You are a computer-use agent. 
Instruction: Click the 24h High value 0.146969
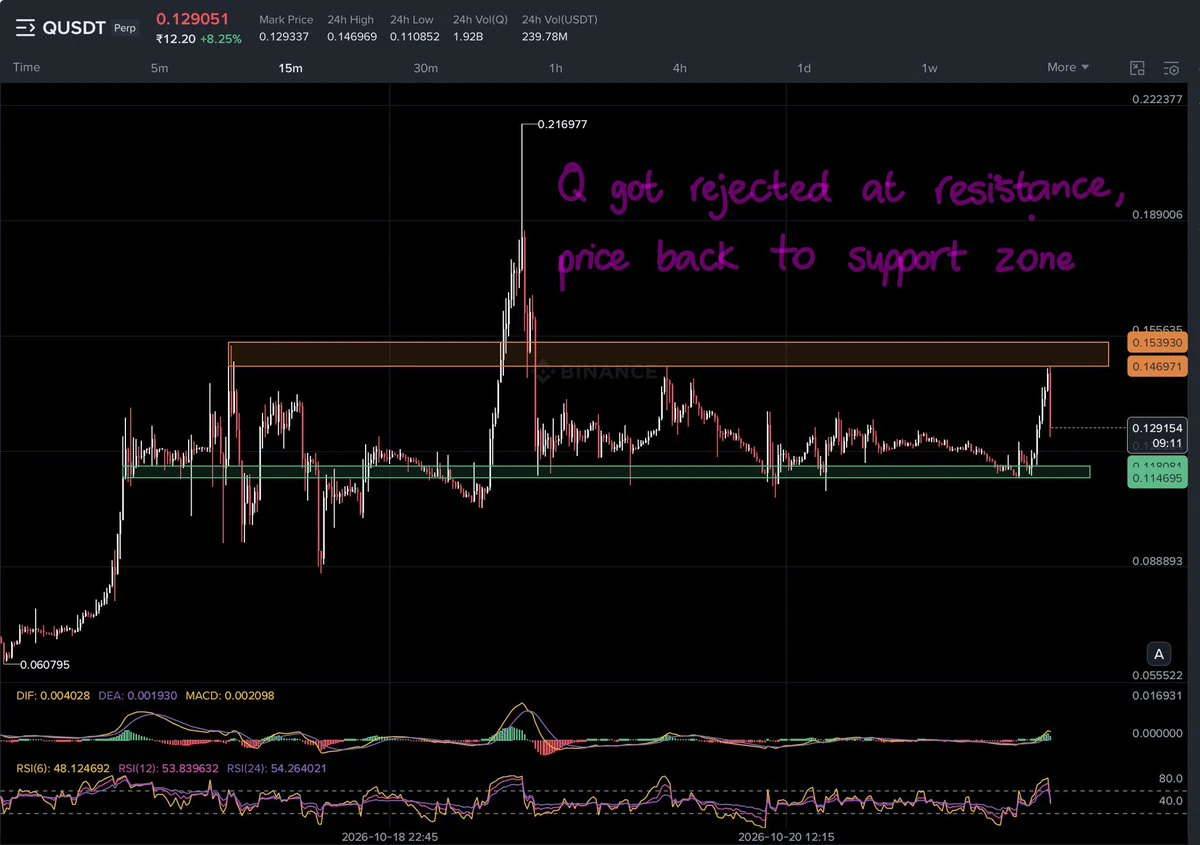[352, 37]
